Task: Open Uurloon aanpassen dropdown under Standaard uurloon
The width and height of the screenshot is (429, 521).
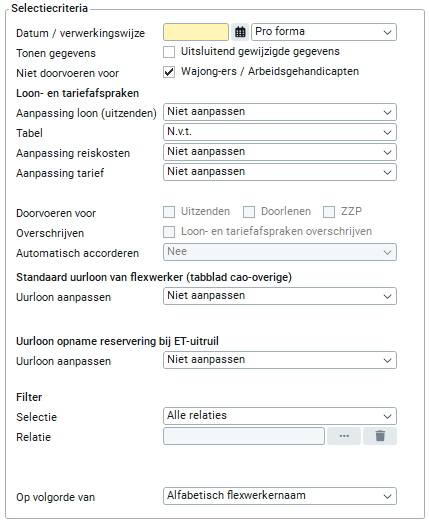Action: [280, 296]
